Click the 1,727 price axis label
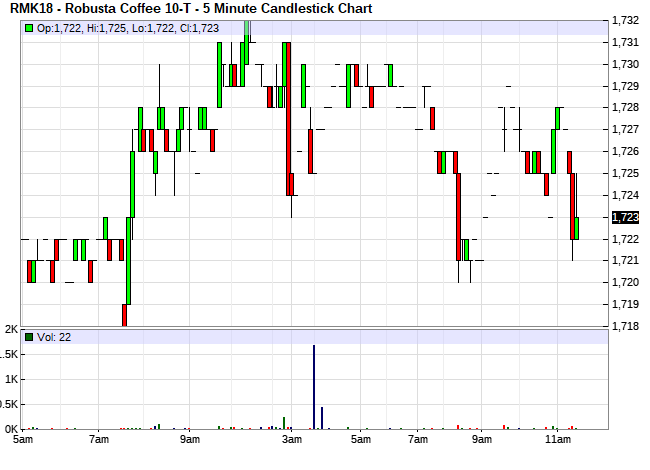 point(626,129)
